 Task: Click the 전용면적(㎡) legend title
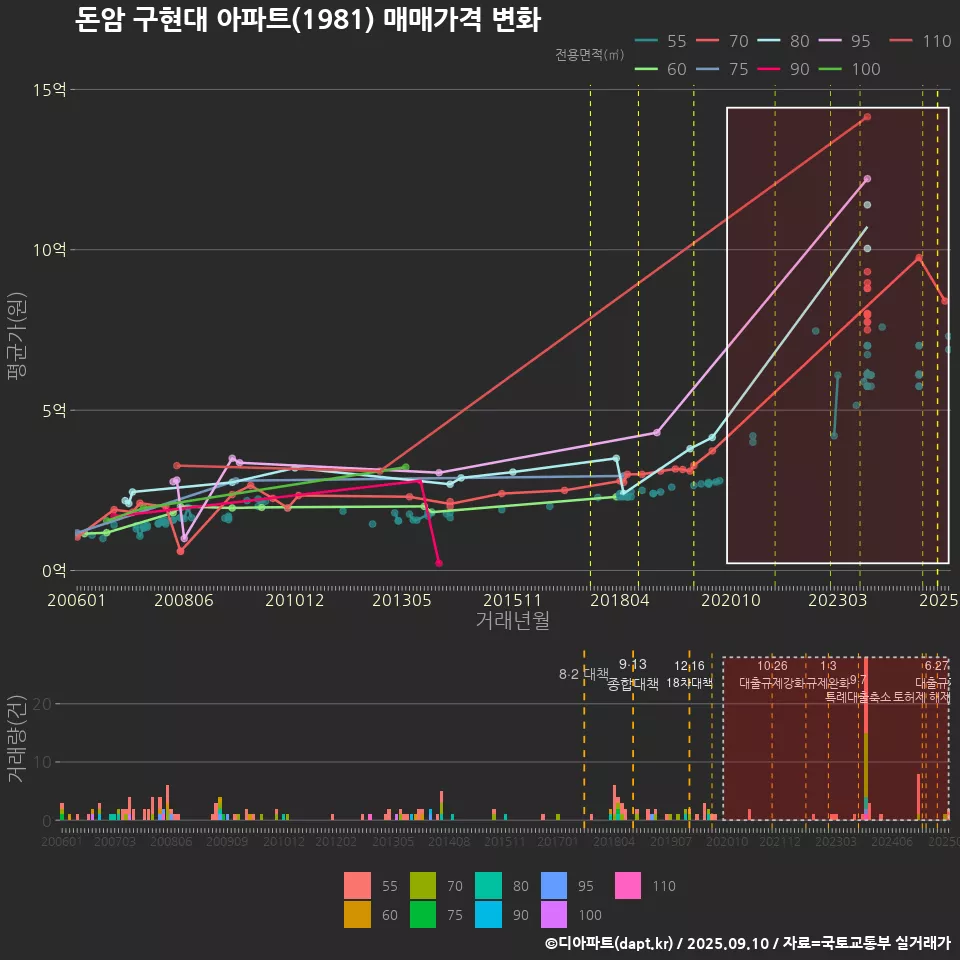click(589, 54)
